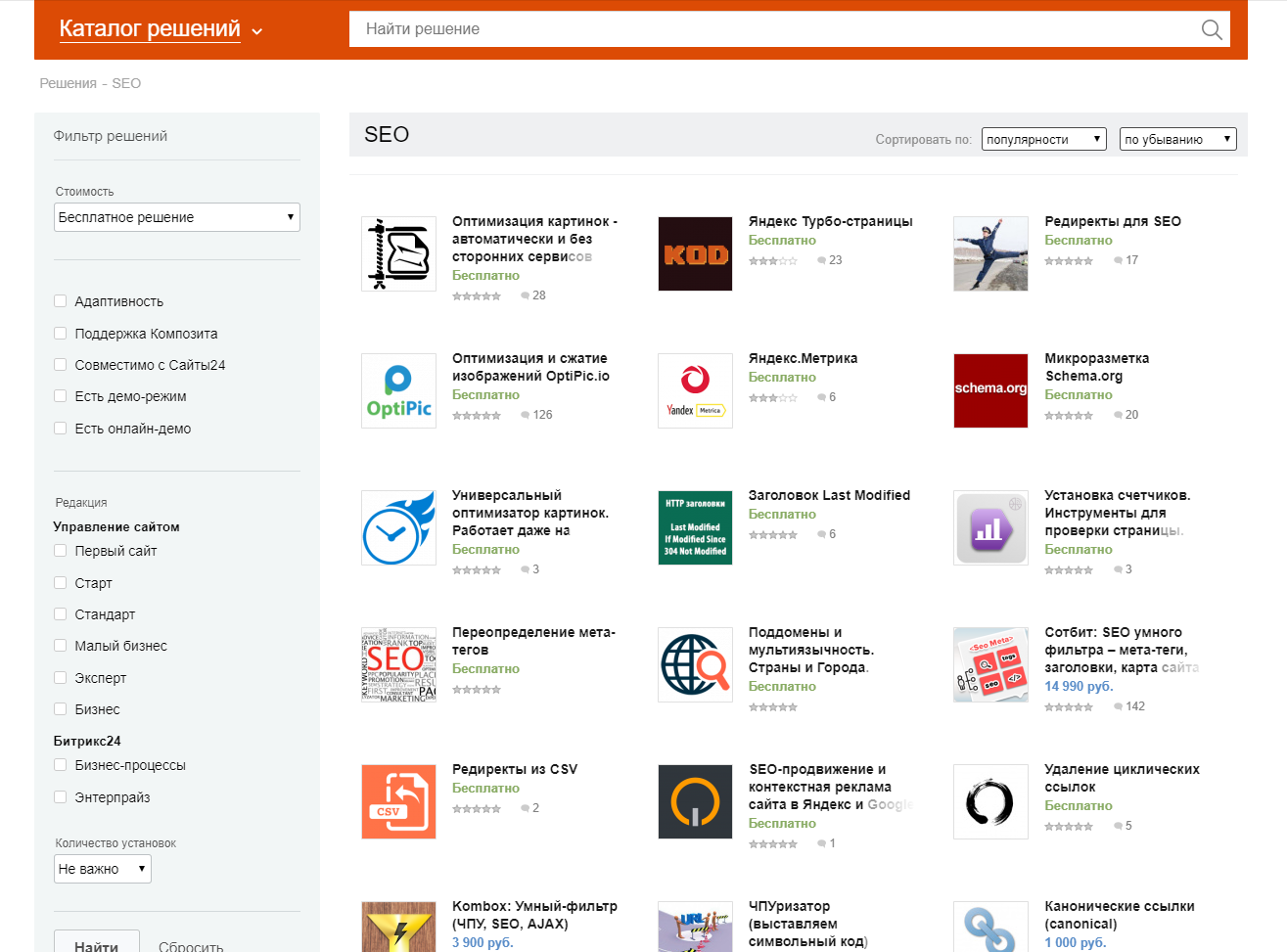The image size is (1287, 952).
Task: Open the globe with magnifier icon
Action: tap(695, 664)
